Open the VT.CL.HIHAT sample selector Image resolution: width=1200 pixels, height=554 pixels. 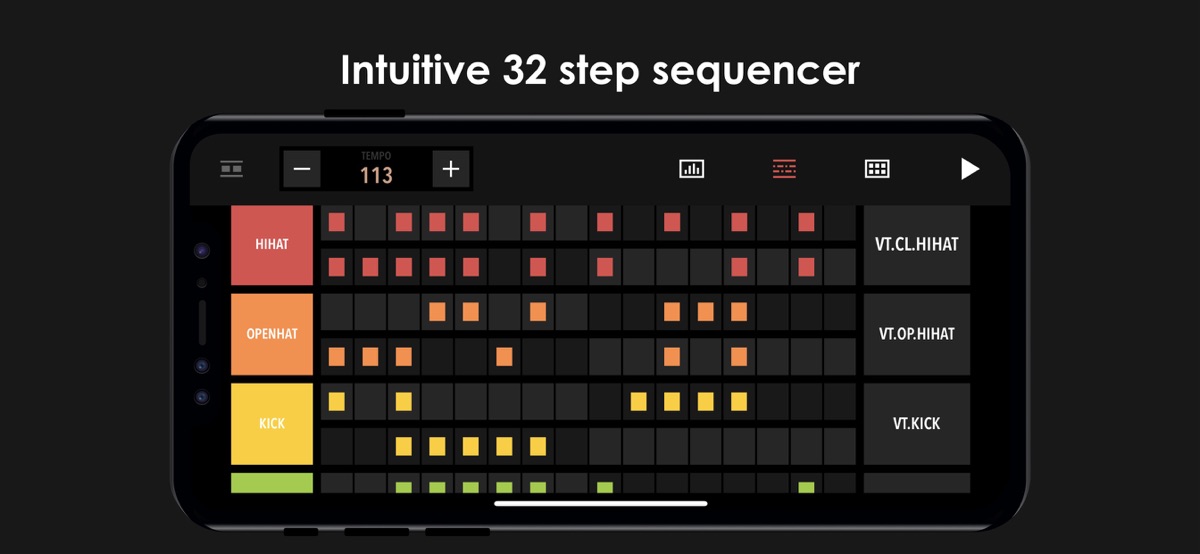(917, 245)
